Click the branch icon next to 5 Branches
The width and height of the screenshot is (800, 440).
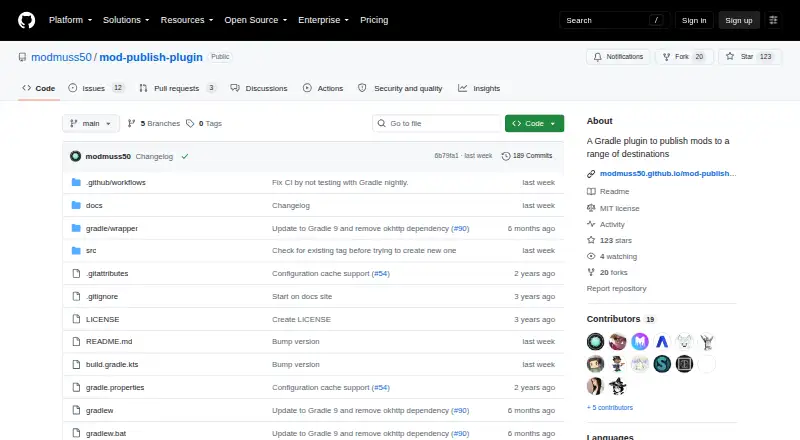pos(132,124)
